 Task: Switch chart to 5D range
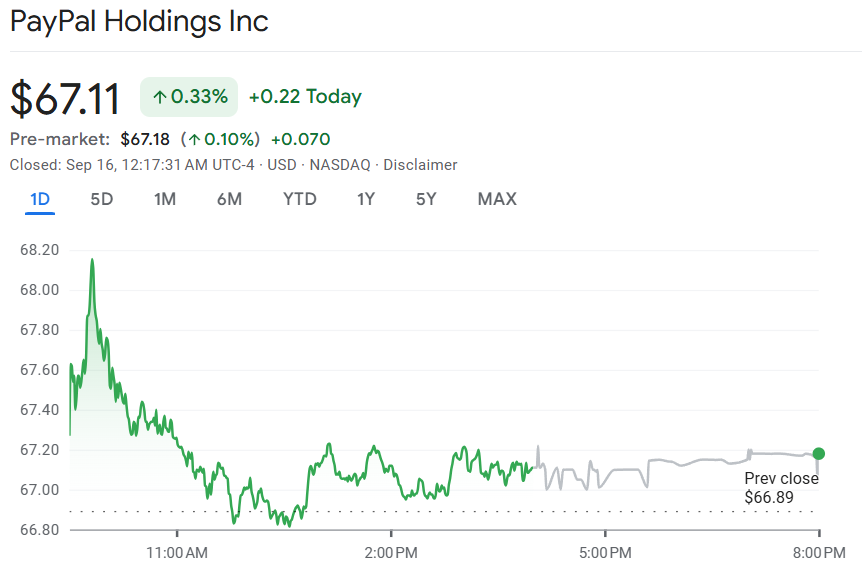pos(102,199)
